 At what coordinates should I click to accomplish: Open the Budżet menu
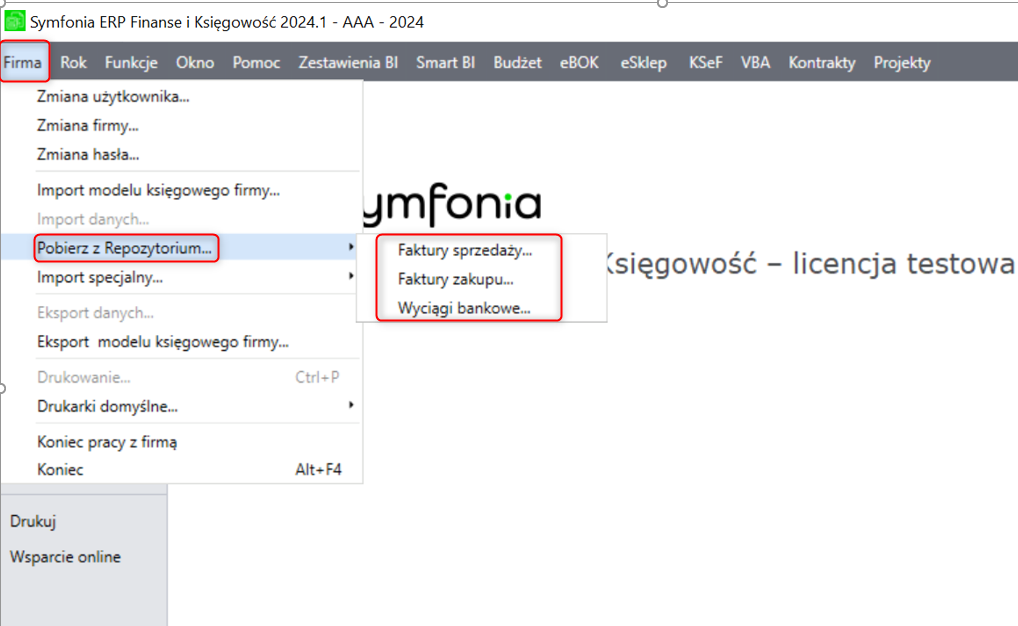pyautogui.click(x=517, y=62)
